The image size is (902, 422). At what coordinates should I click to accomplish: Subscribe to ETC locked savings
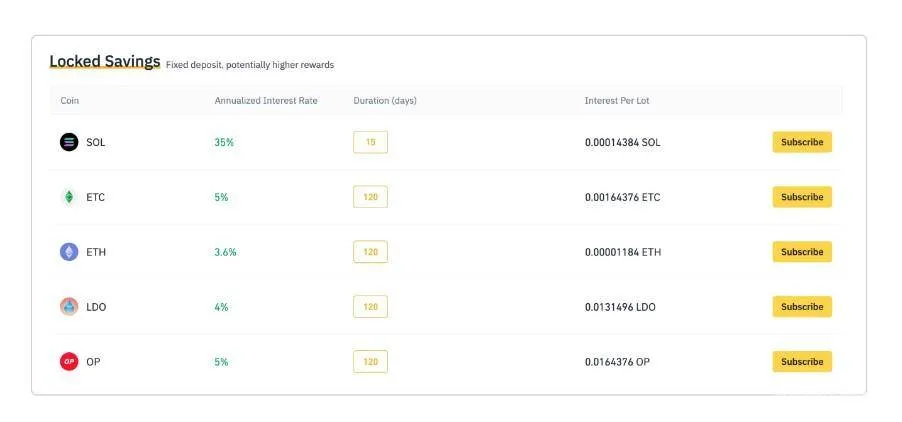tap(801, 197)
